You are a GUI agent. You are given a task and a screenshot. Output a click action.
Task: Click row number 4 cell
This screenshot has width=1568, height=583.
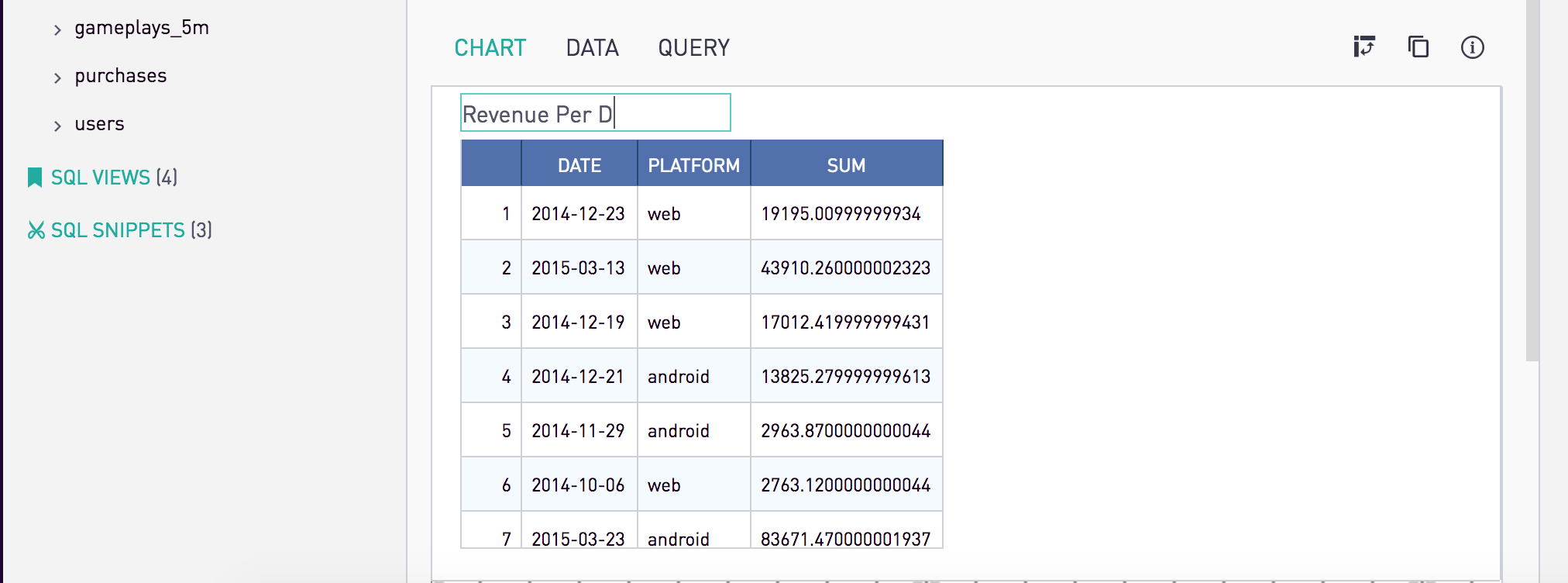(491, 376)
